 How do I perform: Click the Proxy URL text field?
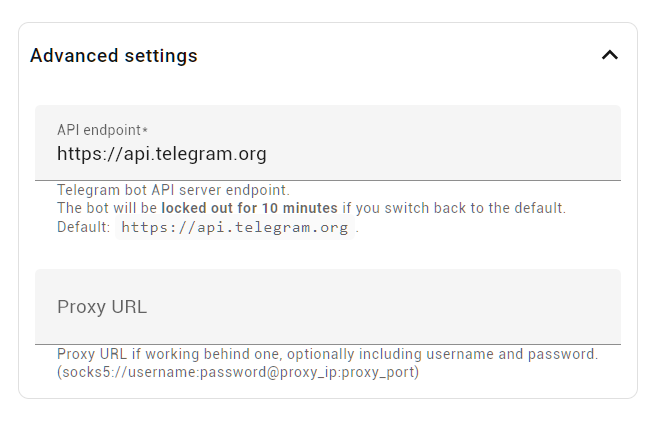(x=328, y=306)
